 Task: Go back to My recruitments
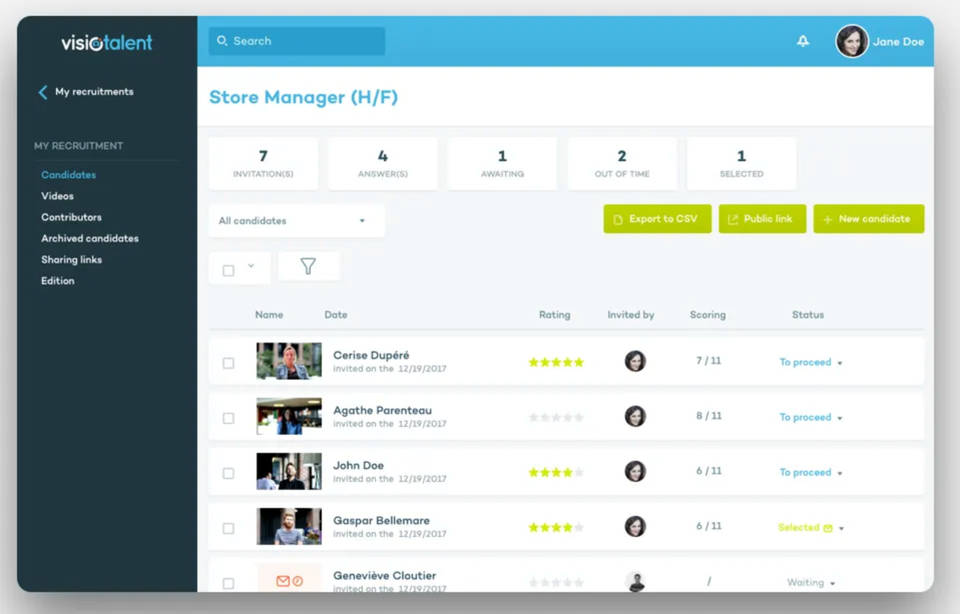(94, 92)
